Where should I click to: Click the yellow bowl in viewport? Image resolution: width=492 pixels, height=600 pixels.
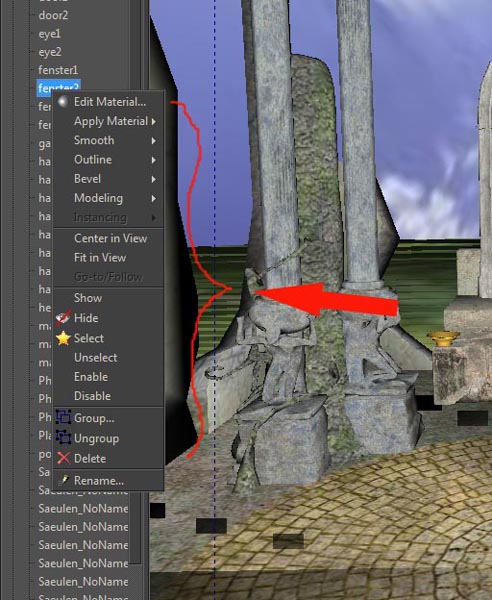[x=443, y=338]
